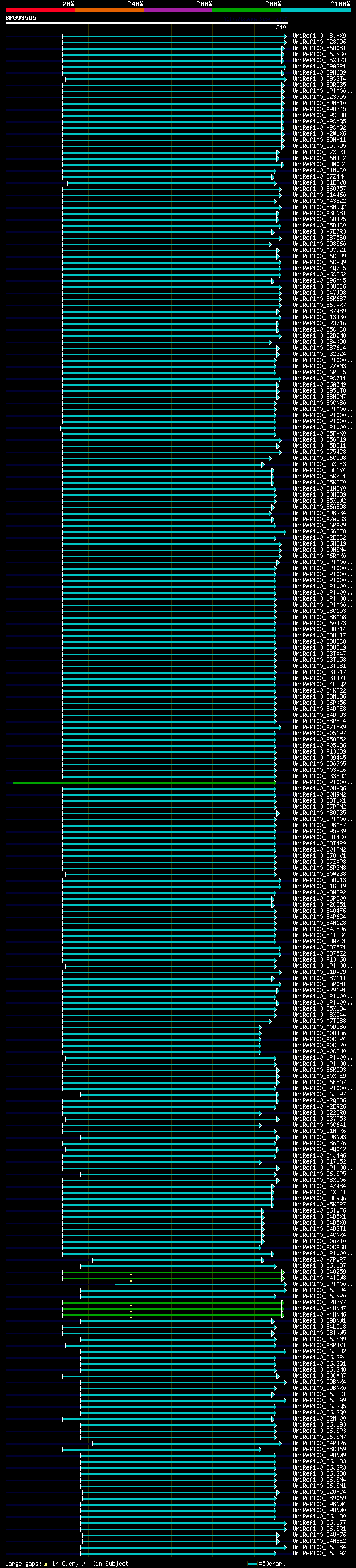Select the UniRef100_Q9SGT4 label
This screenshot has width=356, height=1568.
(319, 78)
